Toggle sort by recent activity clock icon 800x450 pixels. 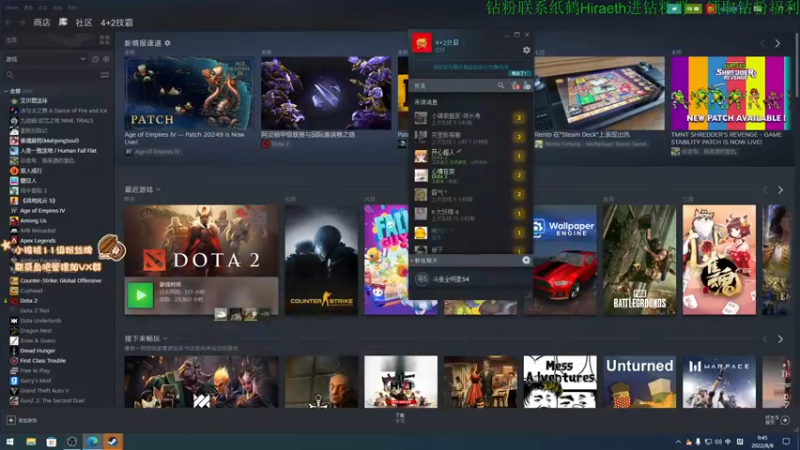click(95, 59)
